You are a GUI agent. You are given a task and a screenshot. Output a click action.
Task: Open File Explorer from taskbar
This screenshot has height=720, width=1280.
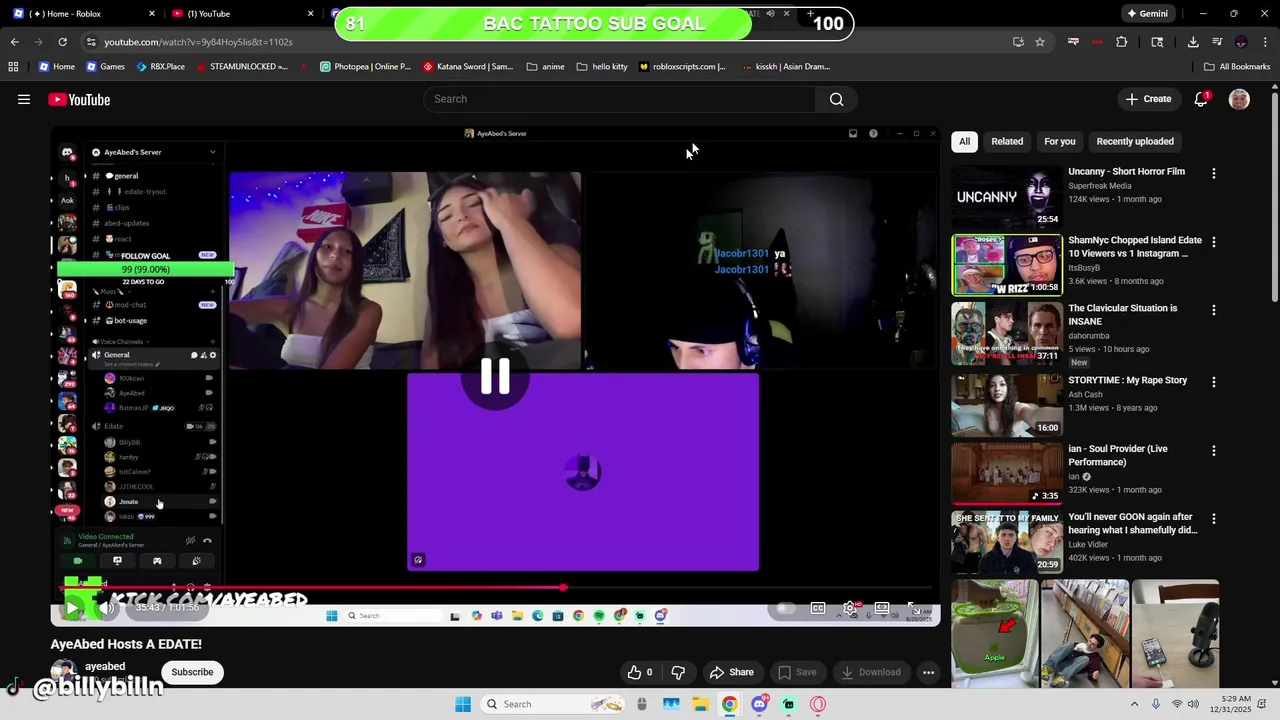pos(701,704)
